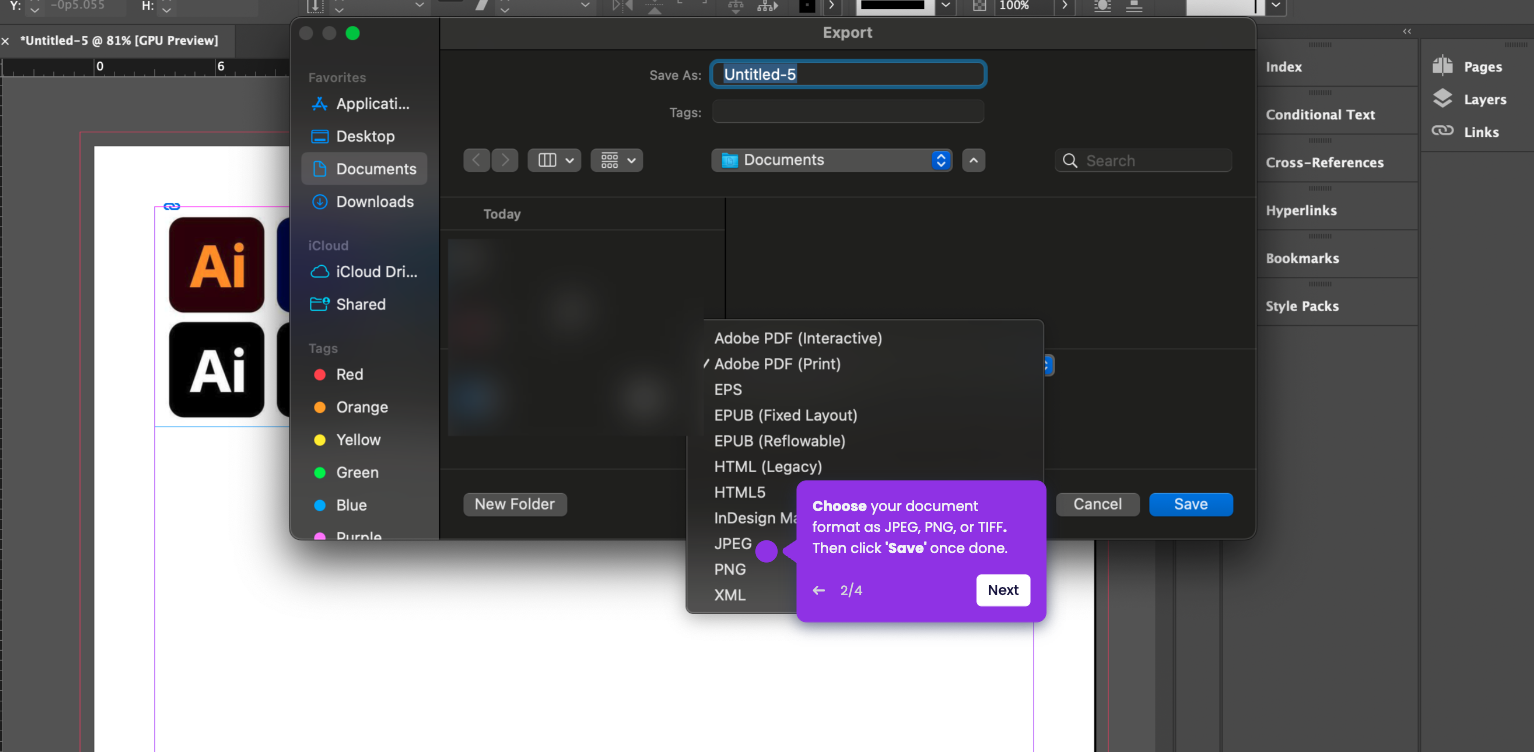1534x752 pixels.
Task: Click the Search field in Export dialog
Action: coord(1144,160)
